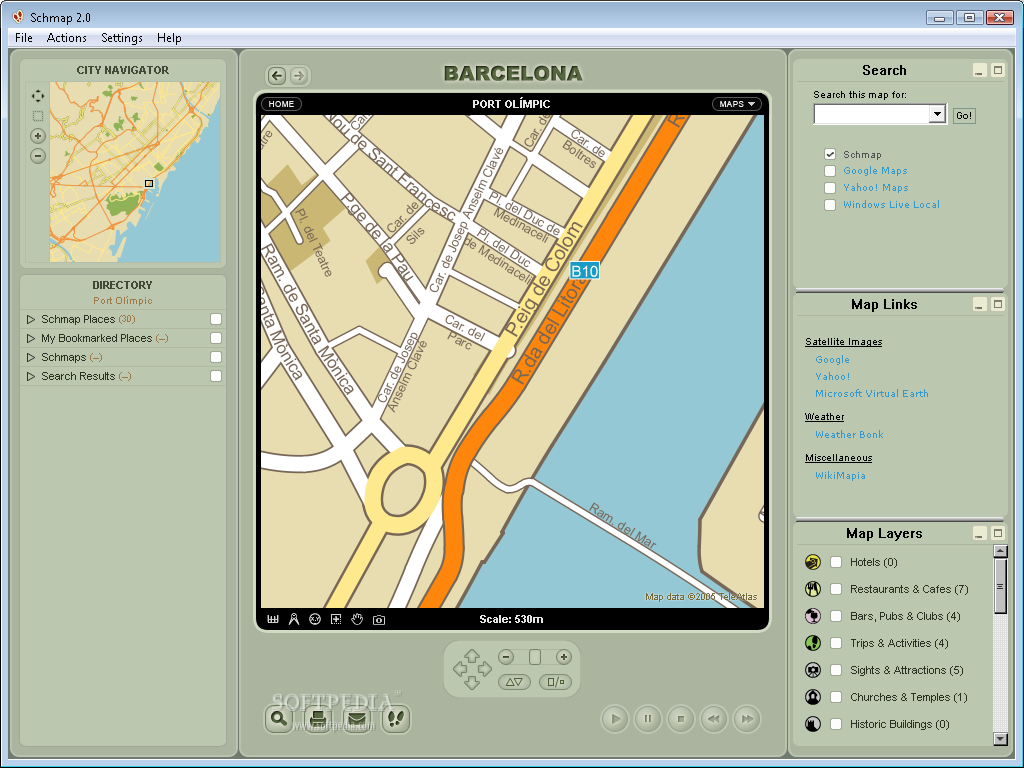Viewport: 1024px width, 768px height.
Task: Click the plus zoom button beside the zoom slider
Action: pos(564,657)
